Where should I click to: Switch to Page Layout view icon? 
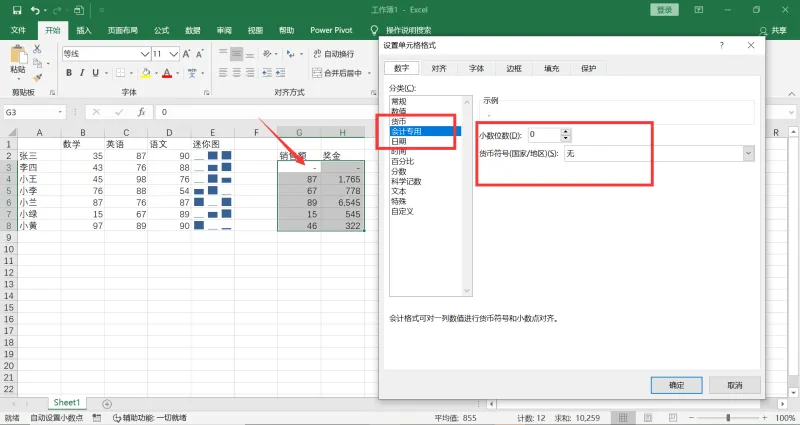pos(648,418)
